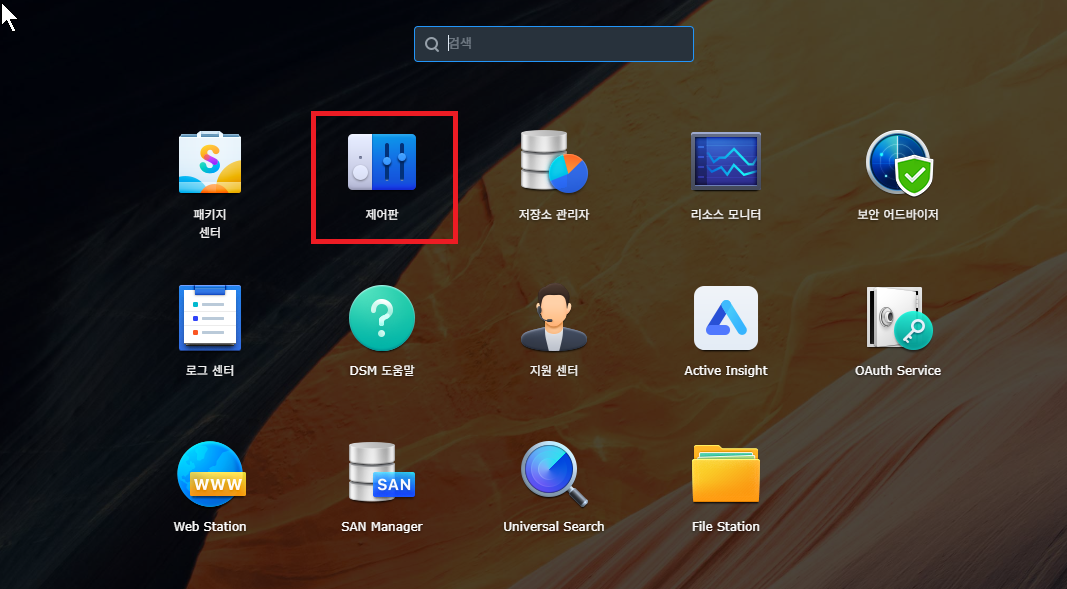Launch the SAN Manager icon
Screen dimensions: 1067x589
[382, 472]
